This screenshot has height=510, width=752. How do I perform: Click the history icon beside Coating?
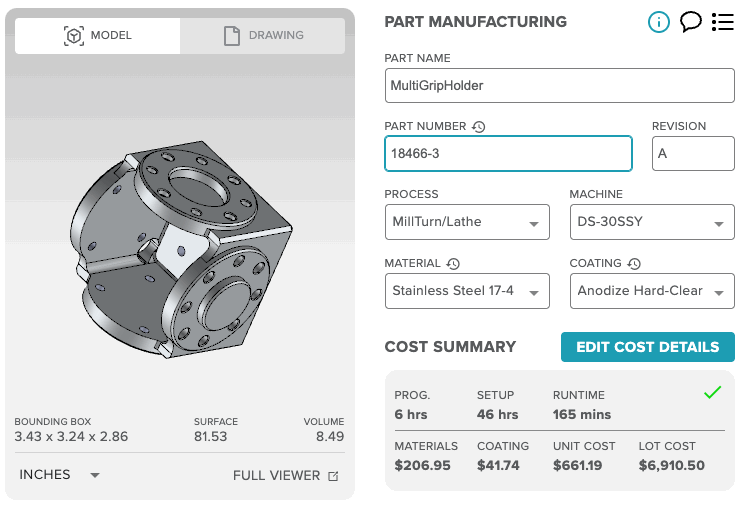634,264
